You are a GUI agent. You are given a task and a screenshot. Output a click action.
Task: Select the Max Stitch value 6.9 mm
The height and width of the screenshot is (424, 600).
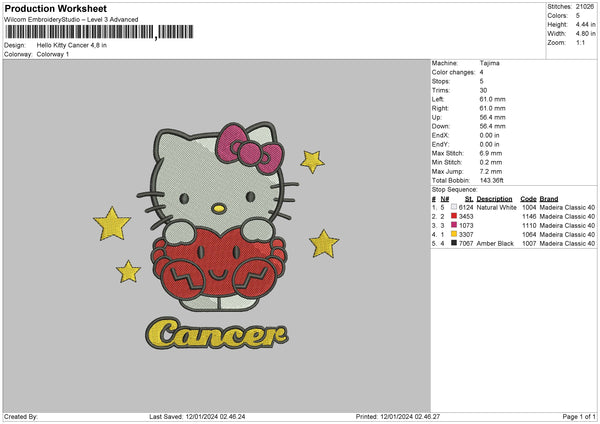point(491,153)
